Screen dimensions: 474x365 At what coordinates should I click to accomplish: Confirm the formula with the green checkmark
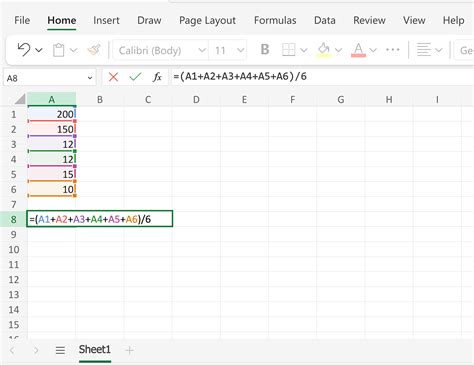tap(135, 77)
